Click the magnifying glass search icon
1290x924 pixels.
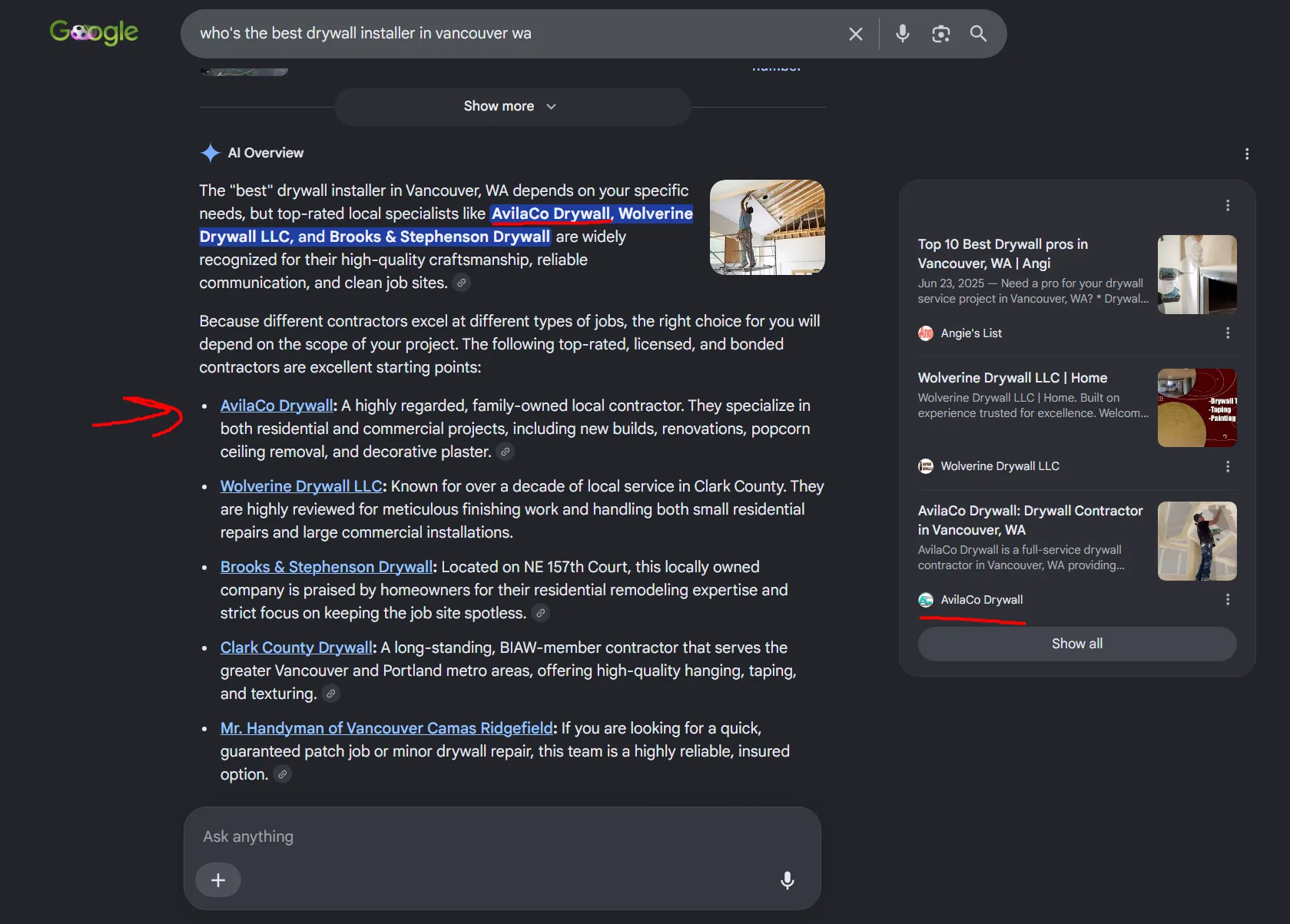(x=978, y=34)
